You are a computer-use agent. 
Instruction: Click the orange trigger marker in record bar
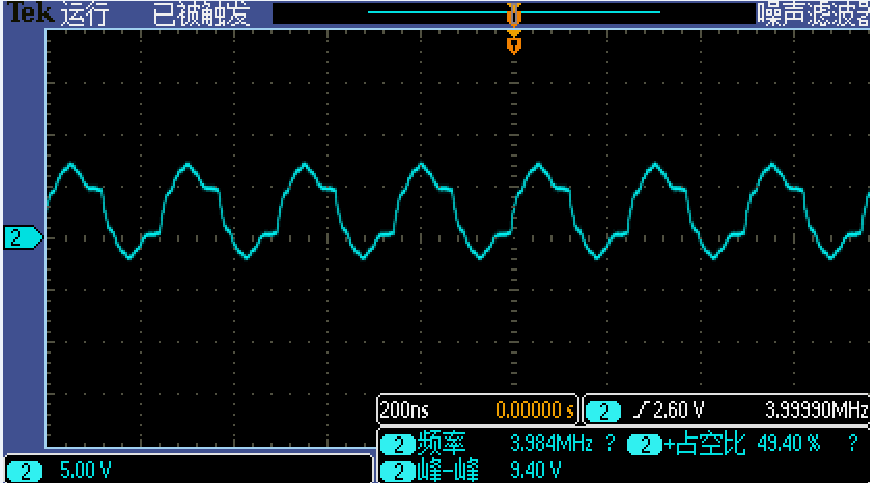pyautogui.click(x=514, y=14)
